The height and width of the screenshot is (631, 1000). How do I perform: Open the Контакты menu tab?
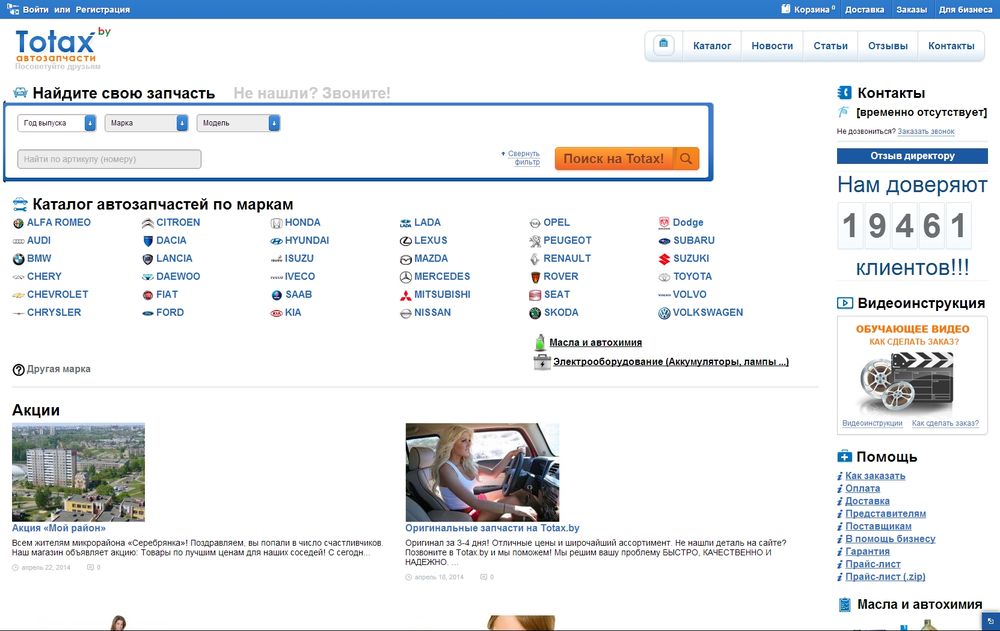click(x=951, y=46)
